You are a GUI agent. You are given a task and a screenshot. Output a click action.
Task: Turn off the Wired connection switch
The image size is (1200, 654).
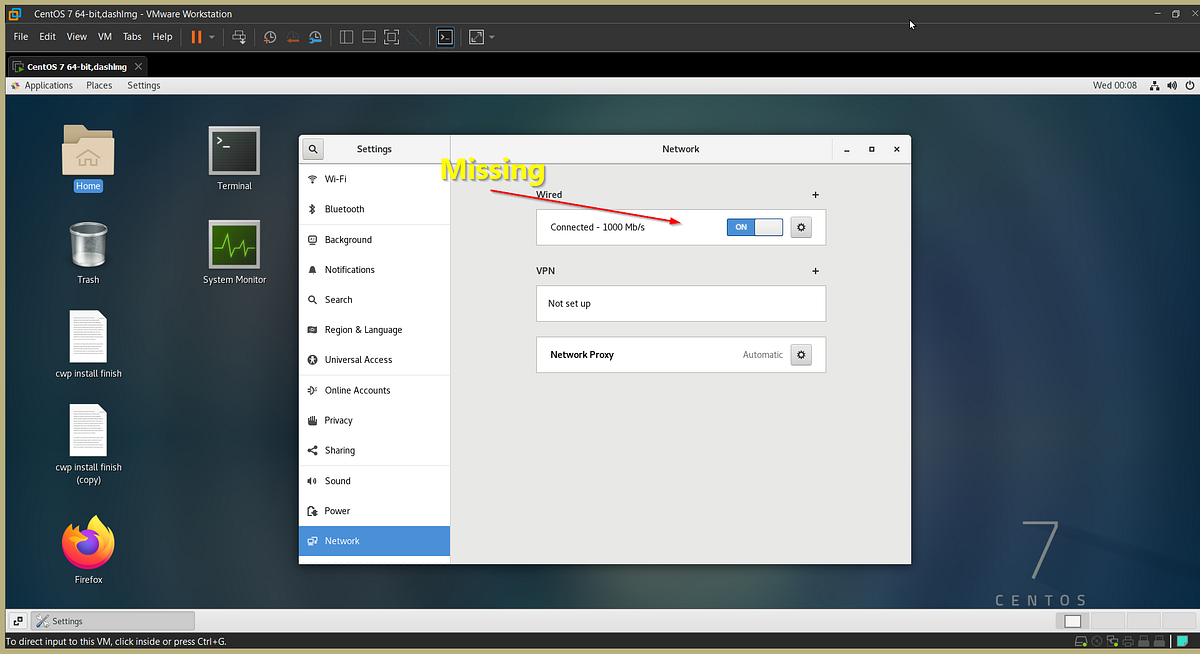tap(754, 227)
